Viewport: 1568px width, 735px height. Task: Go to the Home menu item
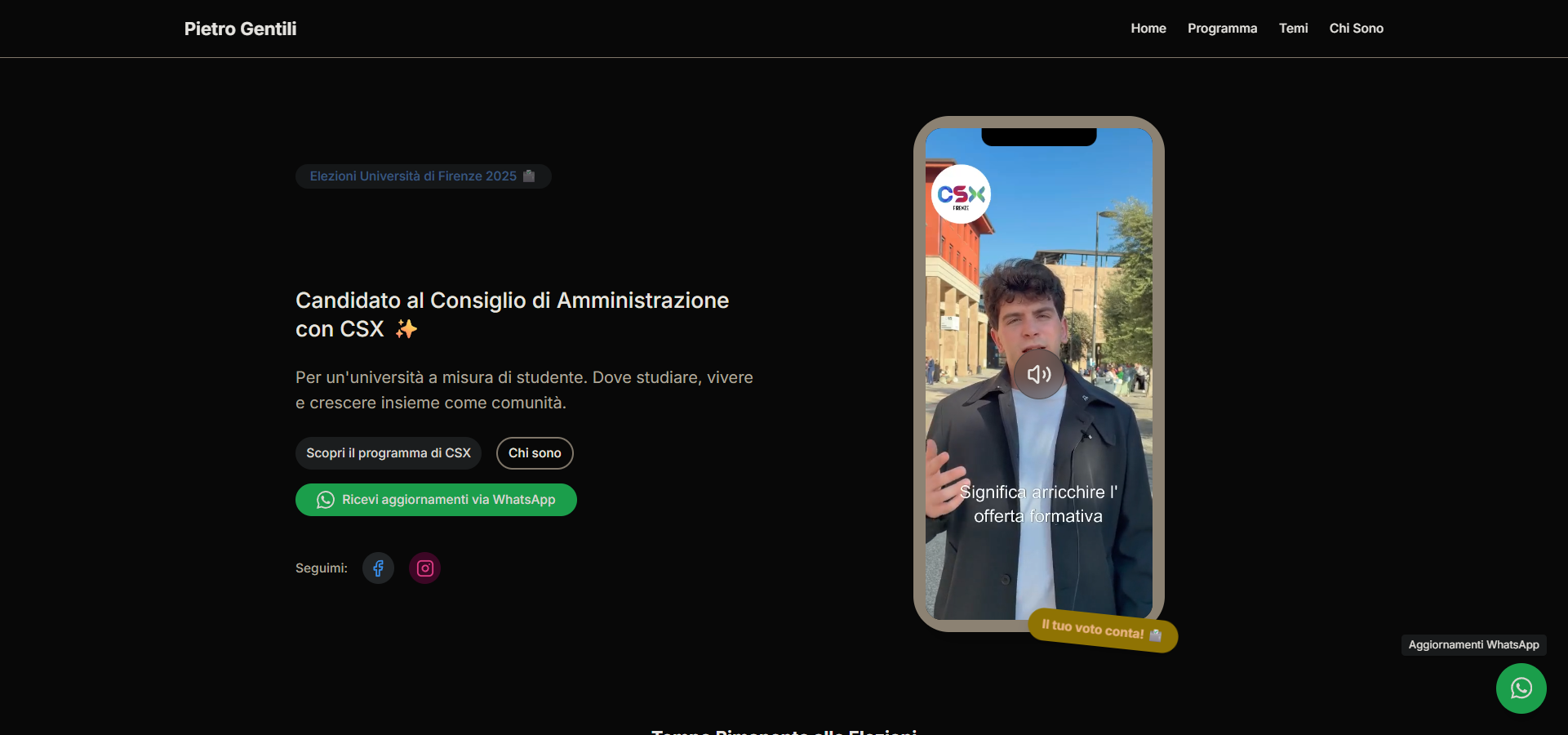[x=1148, y=29]
